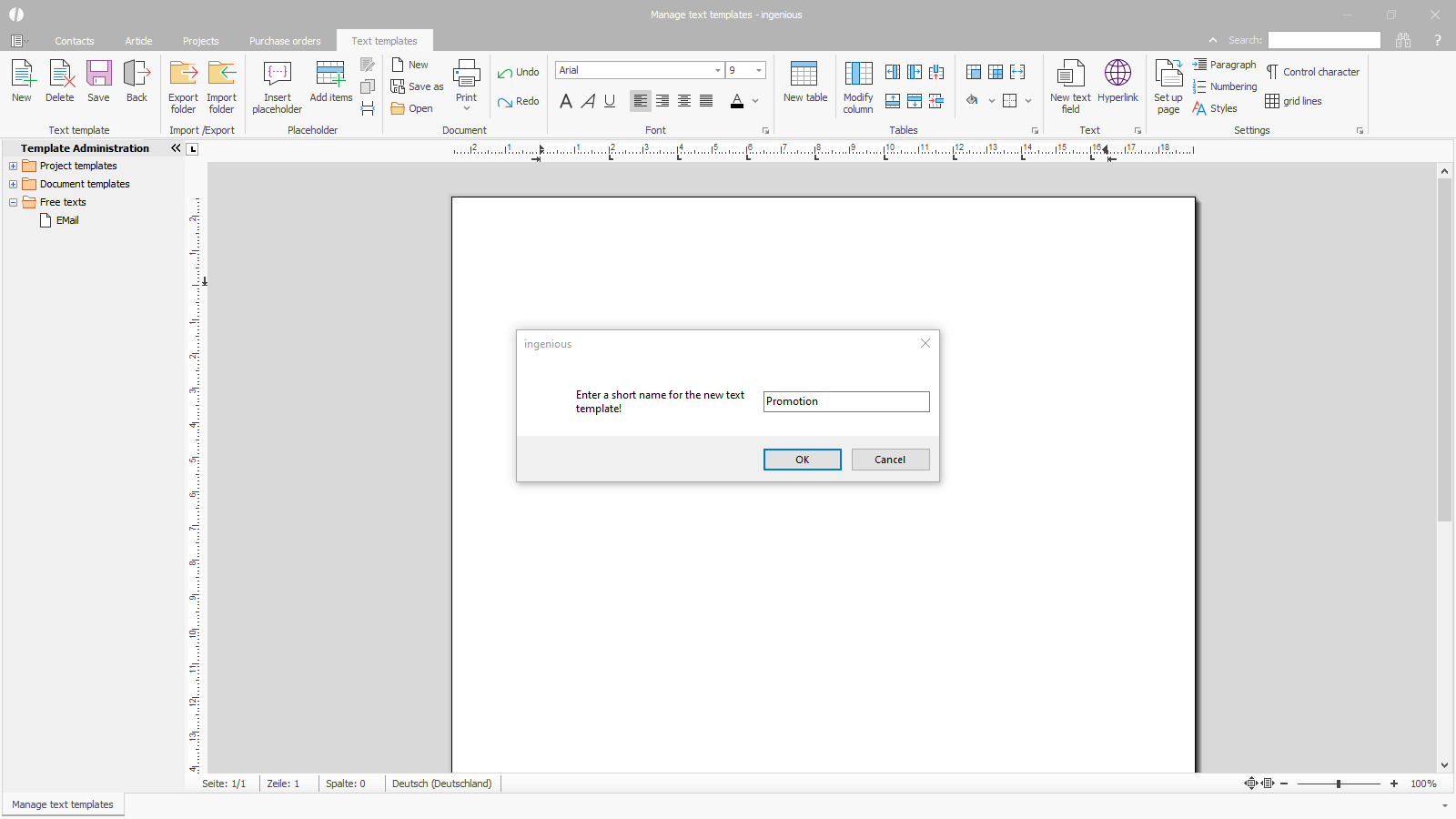The width and height of the screenshot is (1456, 819).
Task: Click the template name input field
Action: point(845,401)
